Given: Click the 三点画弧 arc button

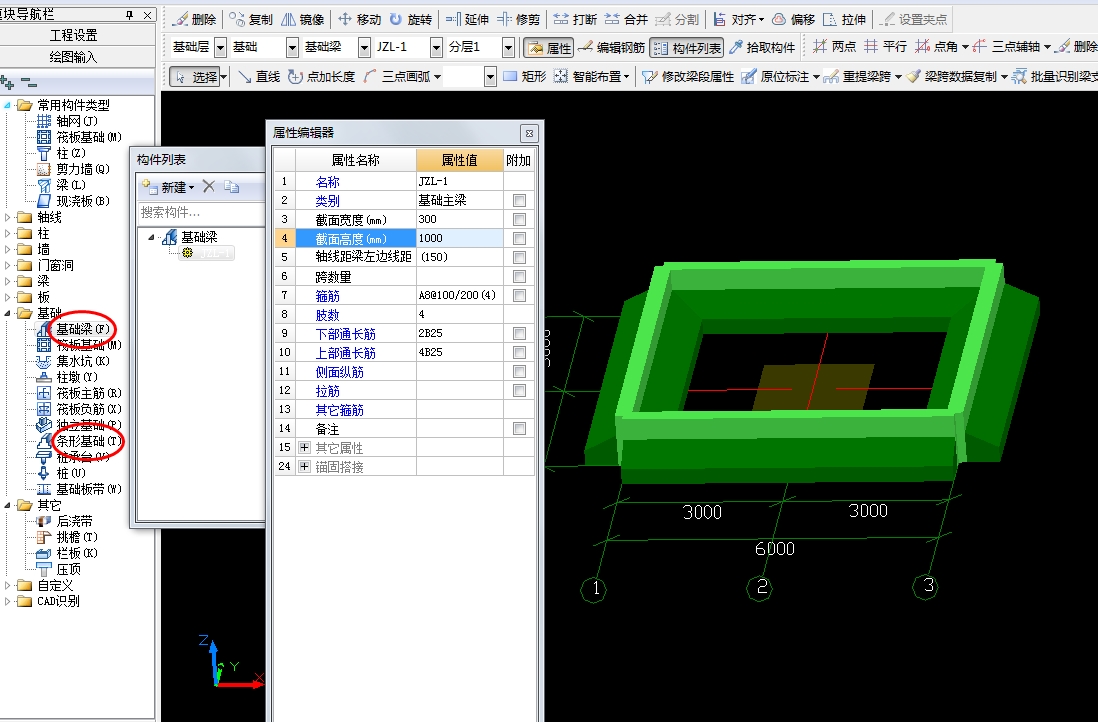Looking at the screenshot, I should pyautogui.click(x=402, y=76).
